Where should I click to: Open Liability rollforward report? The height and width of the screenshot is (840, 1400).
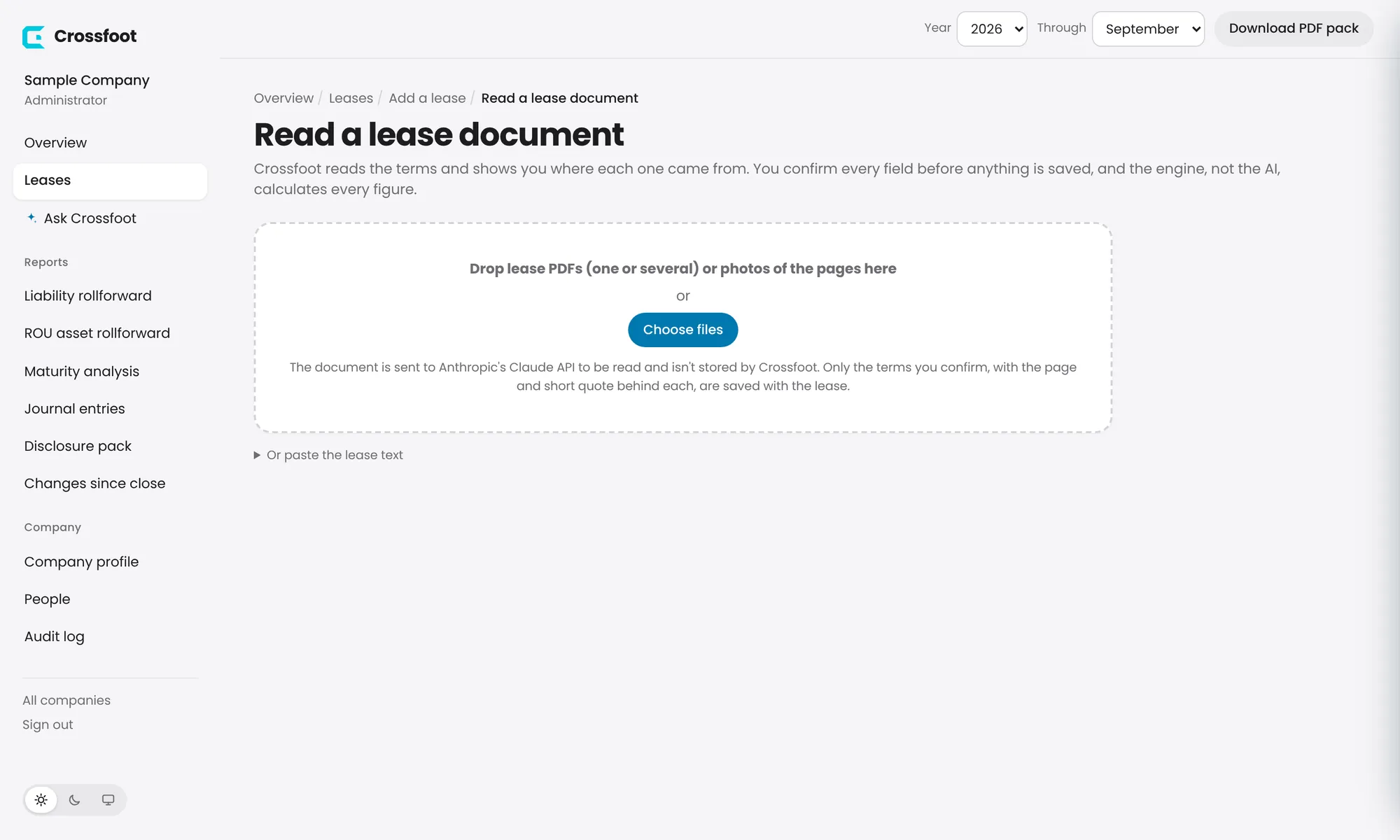(x=110, y=296)
